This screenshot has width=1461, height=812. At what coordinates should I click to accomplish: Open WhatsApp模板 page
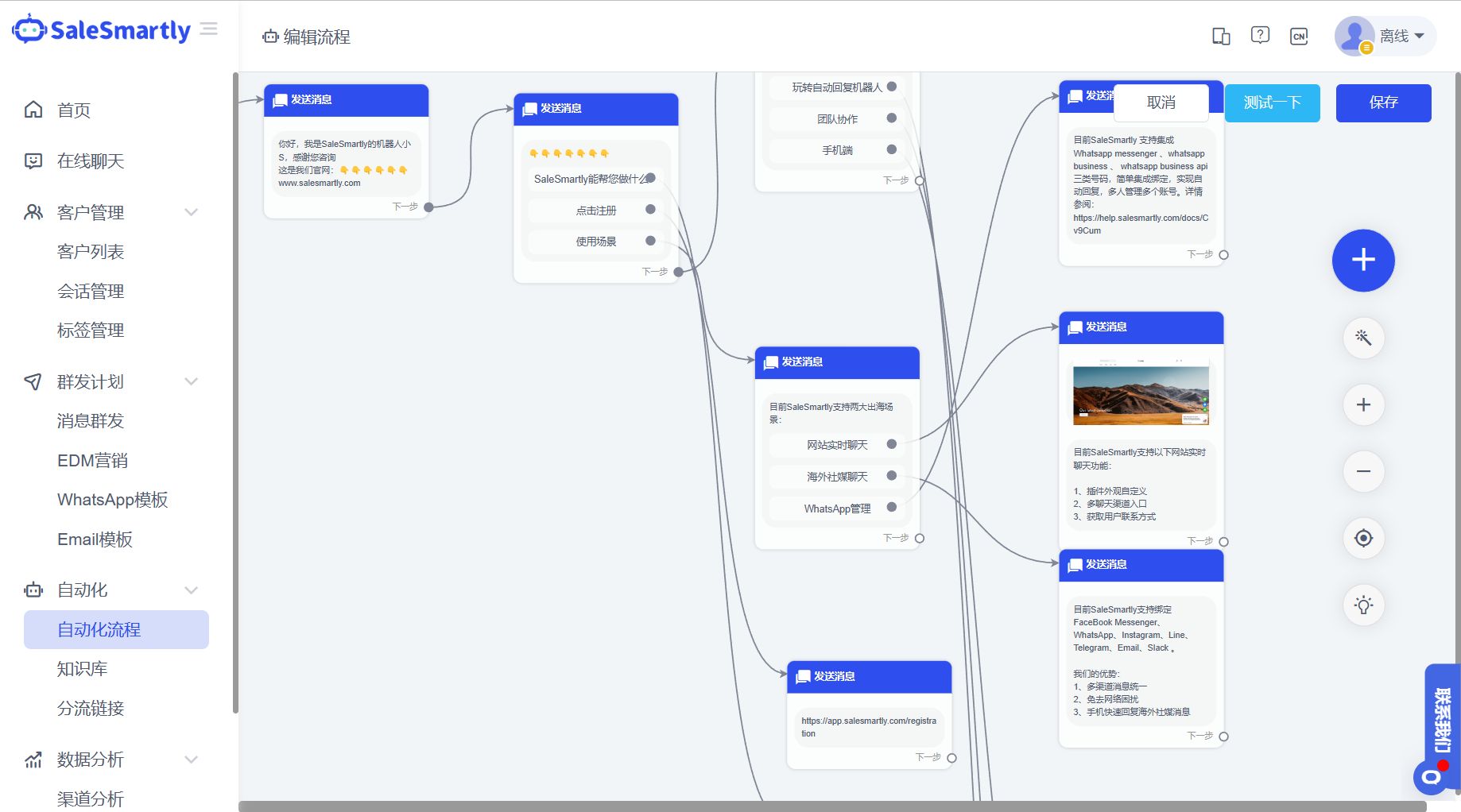tap(113, 500)
